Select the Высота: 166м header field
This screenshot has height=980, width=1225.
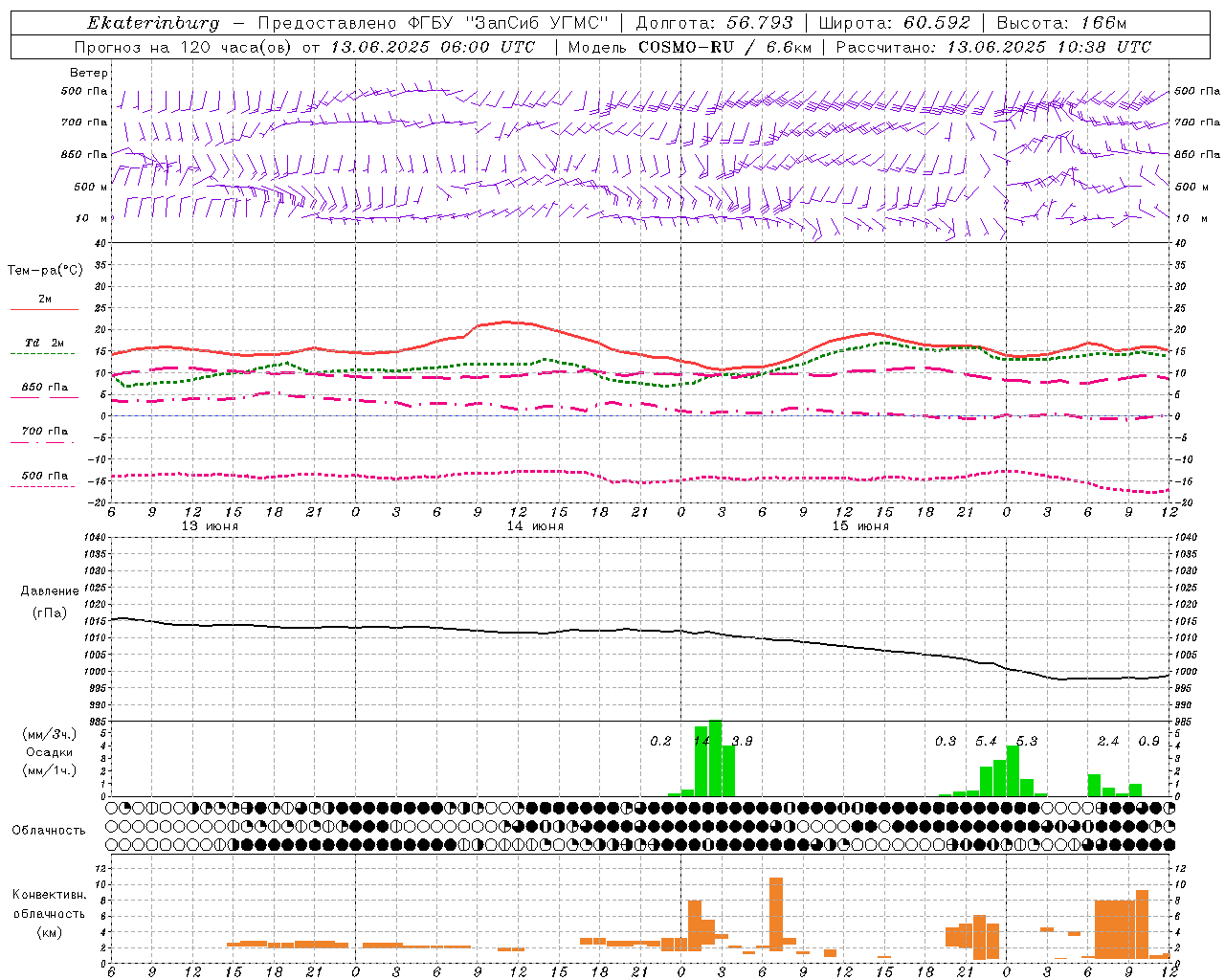(1061, 23)
